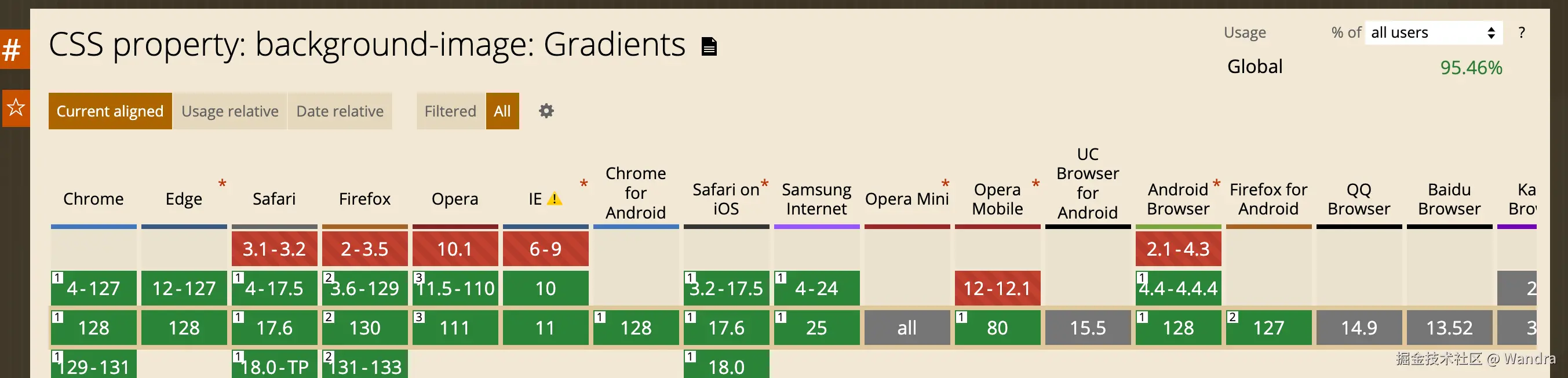Click the question mark help icon
Screen dimensions: 1568x378
click(x=1521, y=33)
